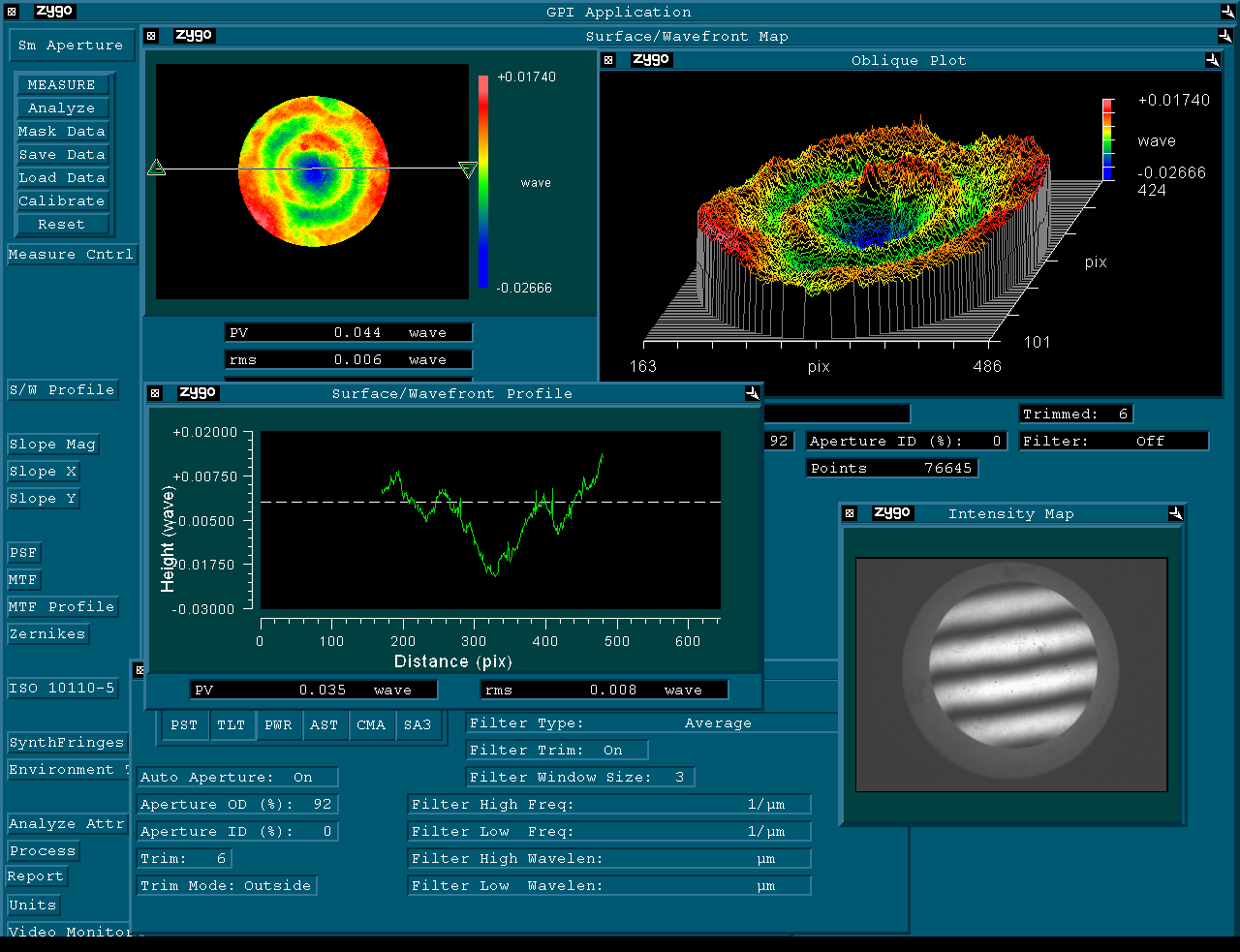Click the Zygo logo in Intensity Map titlebar
This screenshot has width=1240, height=952.
[891, 513]
